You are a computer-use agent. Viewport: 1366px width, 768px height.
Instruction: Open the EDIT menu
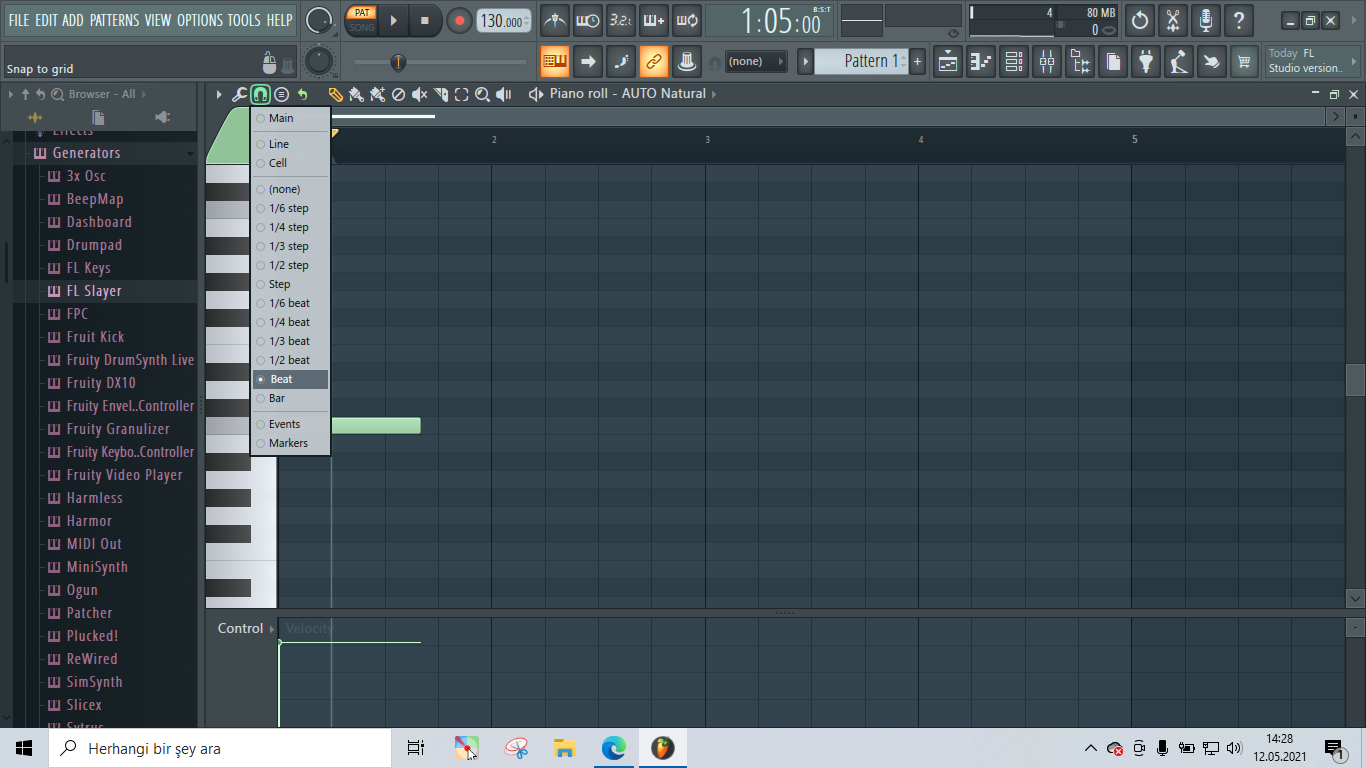tap(46, 20)
